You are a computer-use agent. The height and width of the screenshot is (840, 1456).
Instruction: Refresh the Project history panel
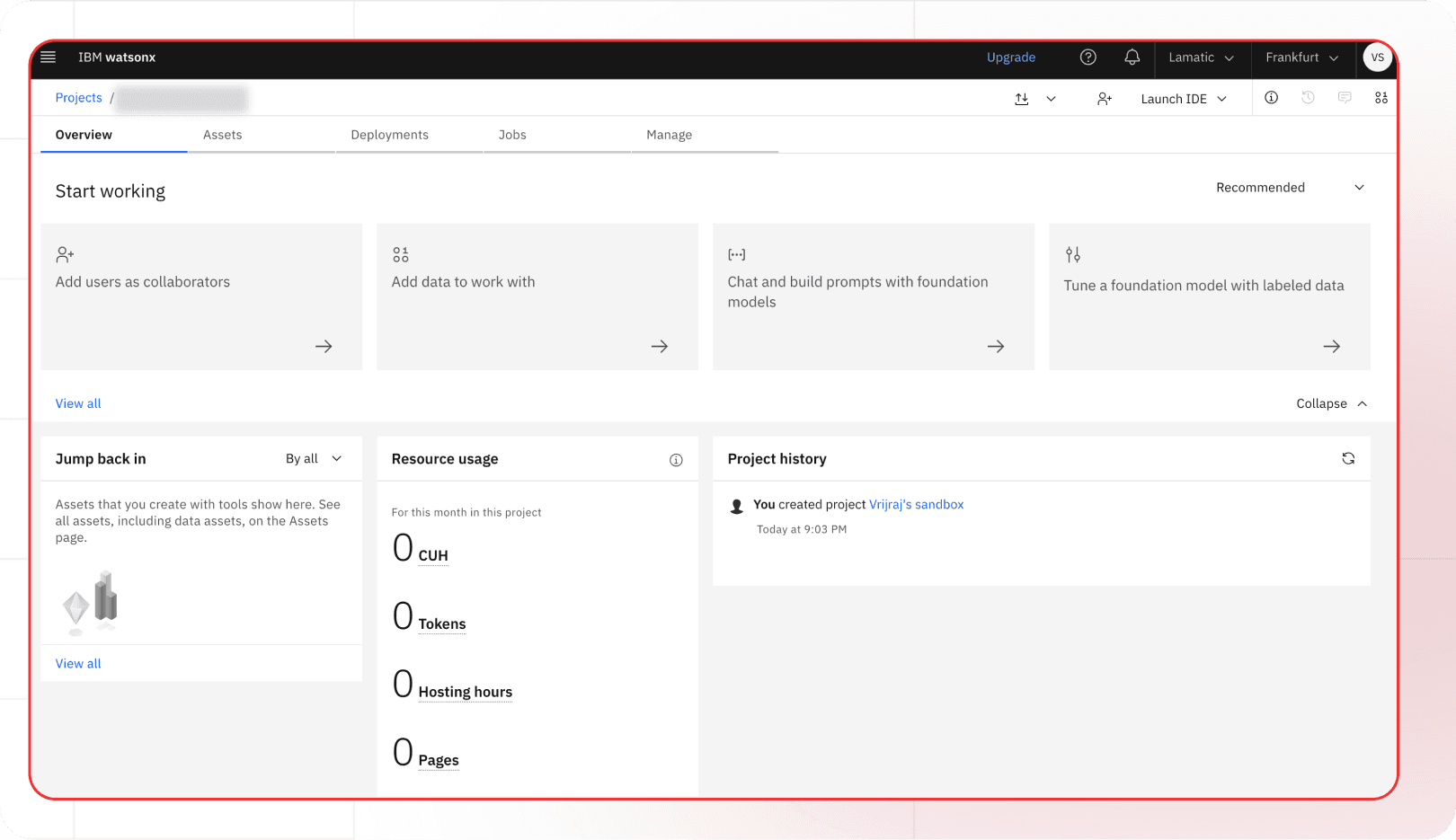point(1348,459)
